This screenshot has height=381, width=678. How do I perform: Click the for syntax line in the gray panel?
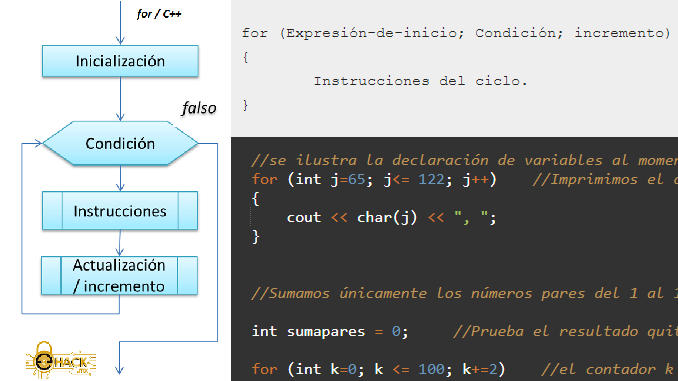(456, 33)
